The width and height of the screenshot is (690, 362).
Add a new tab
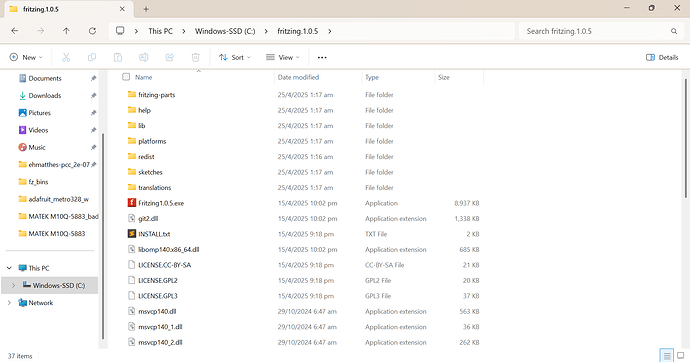[146, 9]
